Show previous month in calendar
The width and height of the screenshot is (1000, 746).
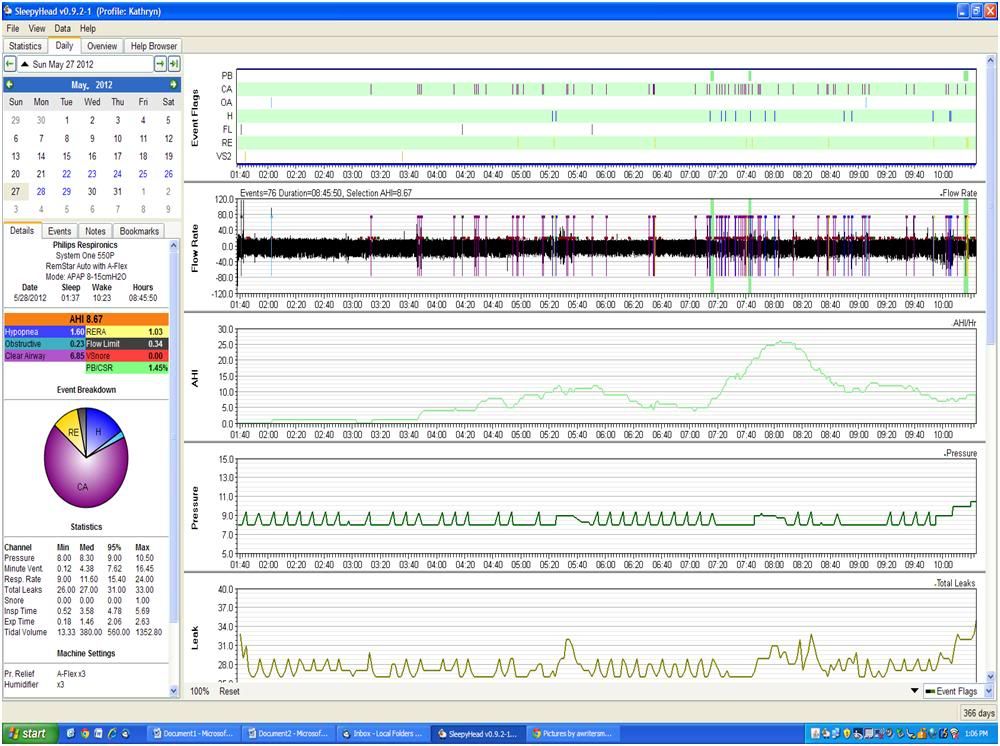(10, 85)
